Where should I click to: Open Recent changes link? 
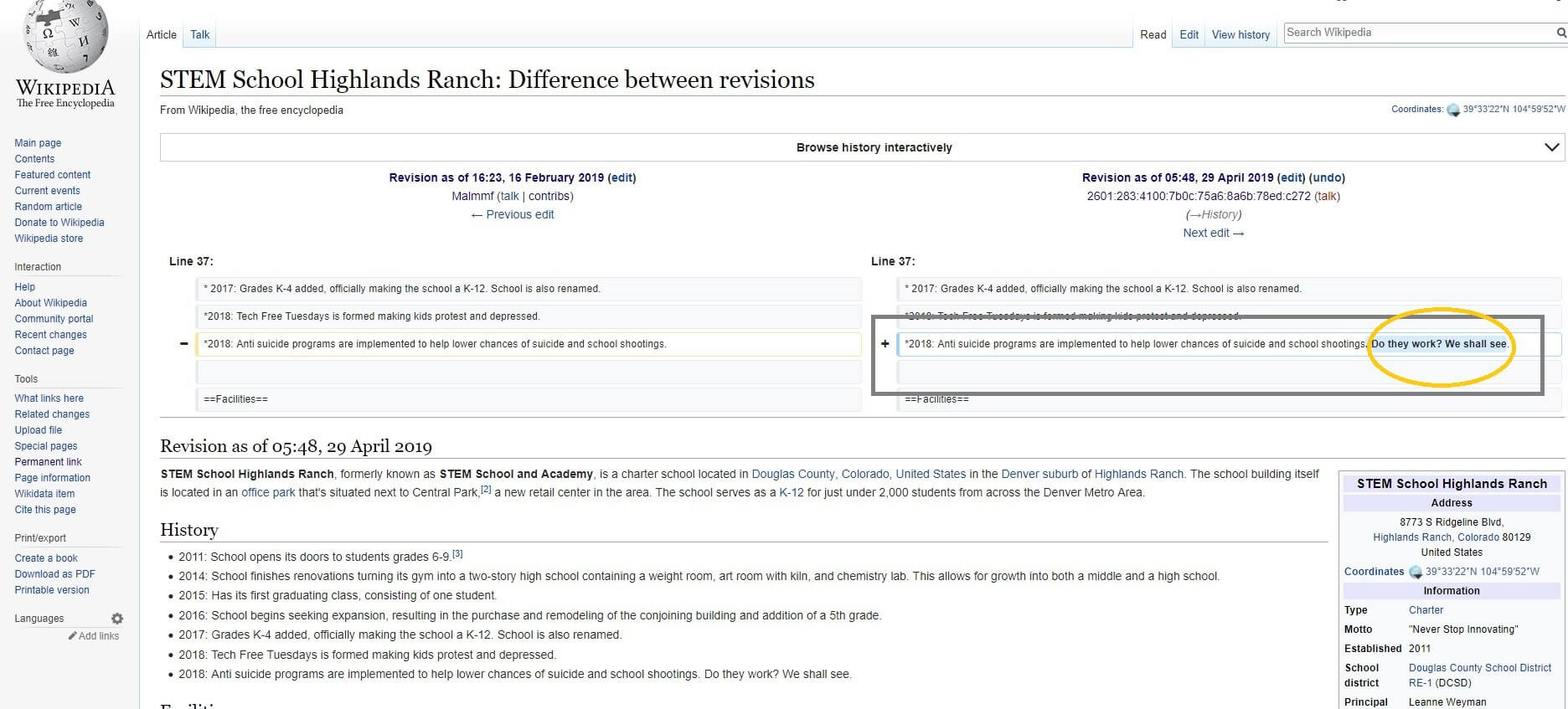point(50,335)
